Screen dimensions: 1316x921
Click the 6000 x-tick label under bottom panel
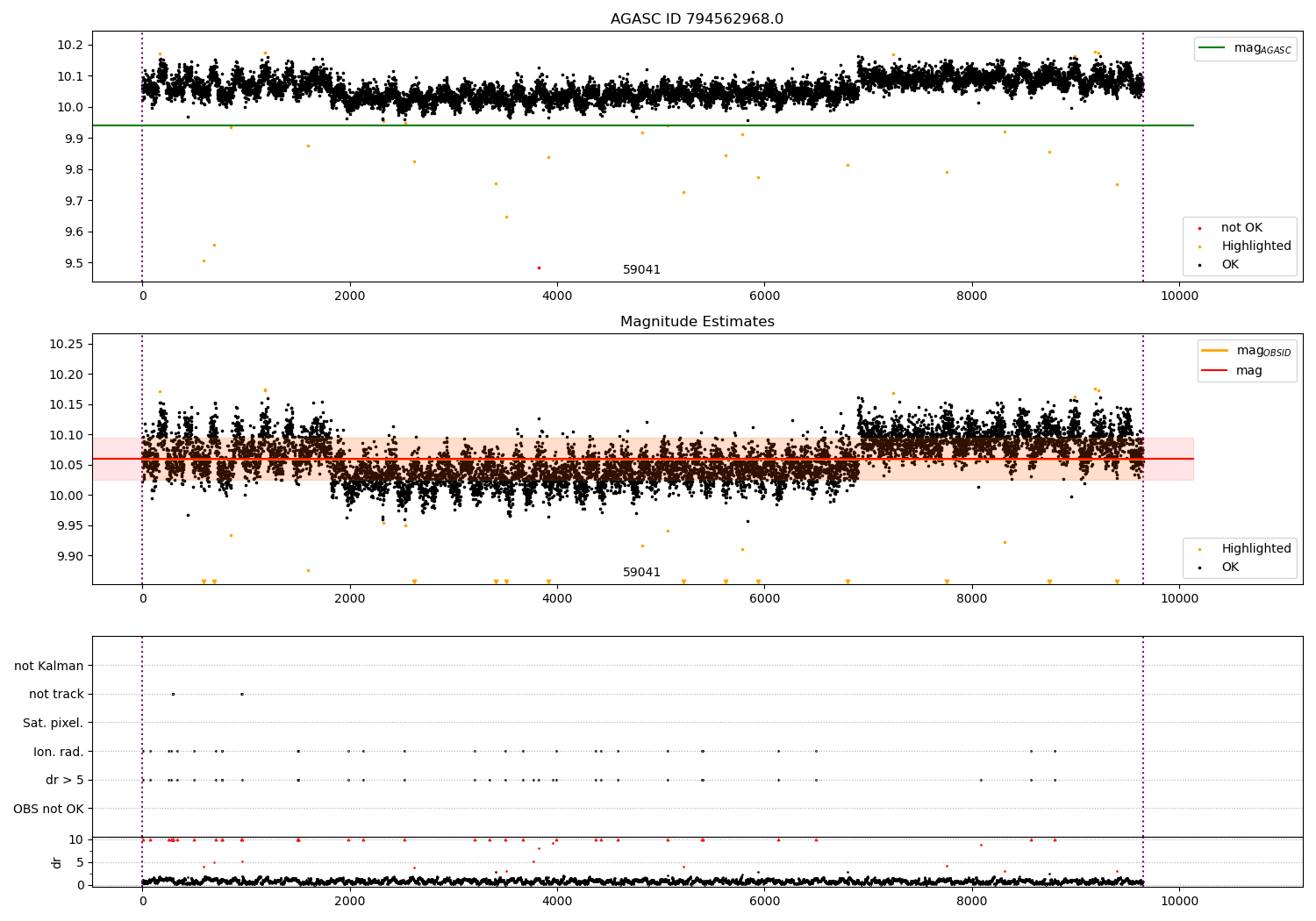(x=764, y=901)
